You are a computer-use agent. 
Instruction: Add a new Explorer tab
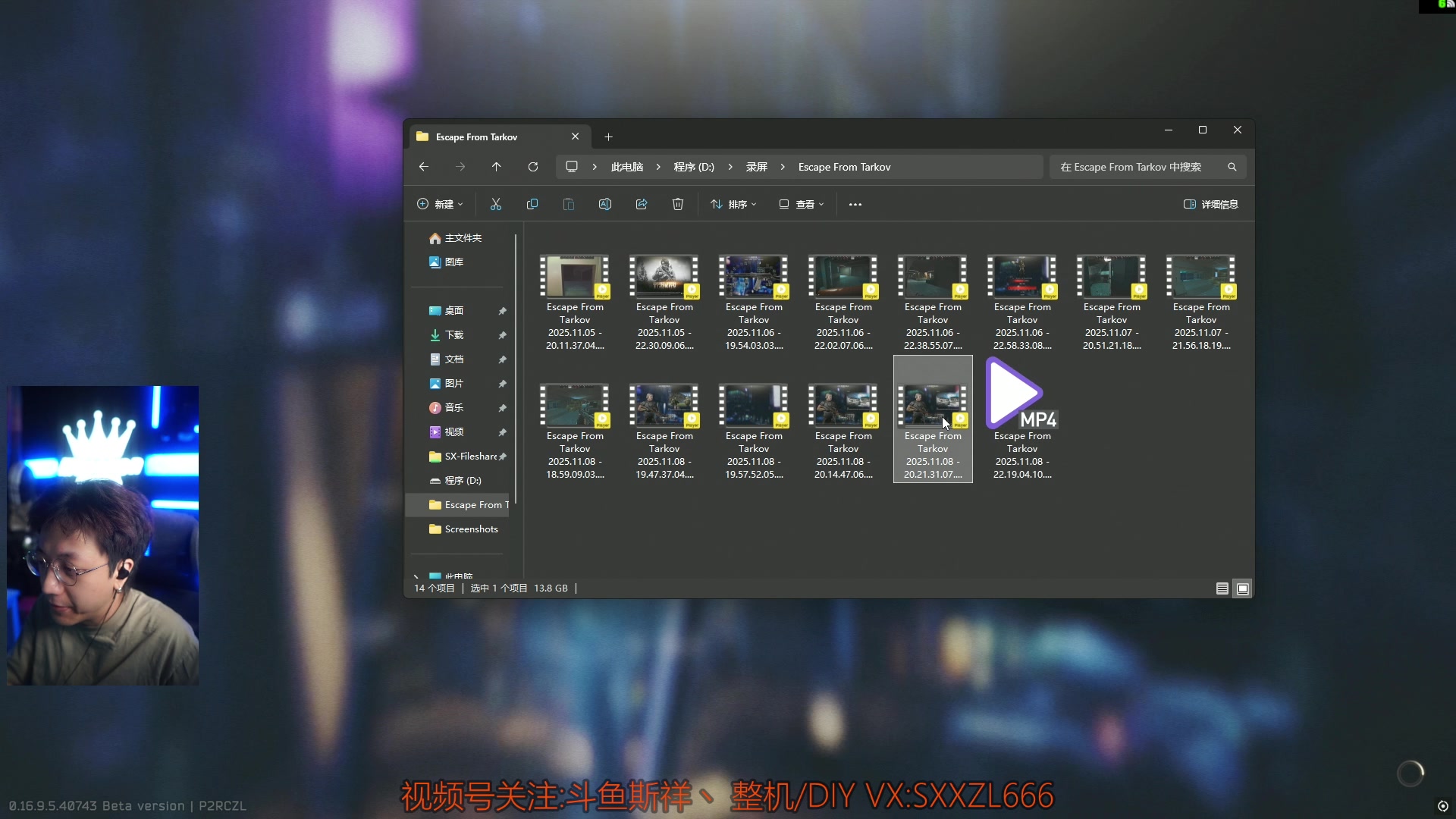tap(608, 136)
